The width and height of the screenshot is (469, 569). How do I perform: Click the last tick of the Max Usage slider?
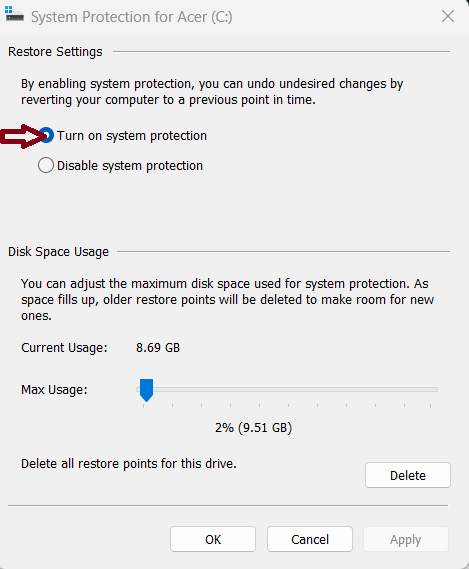tap(431, 405)
